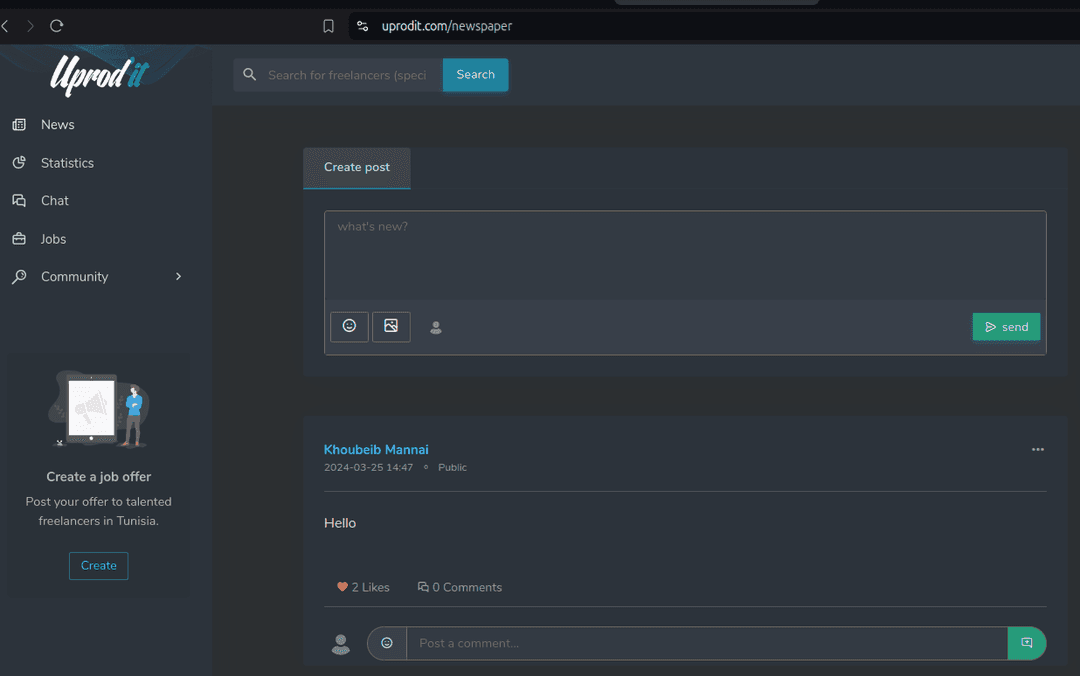Navigate to Jobs in the sidebar

pos(53,239)
